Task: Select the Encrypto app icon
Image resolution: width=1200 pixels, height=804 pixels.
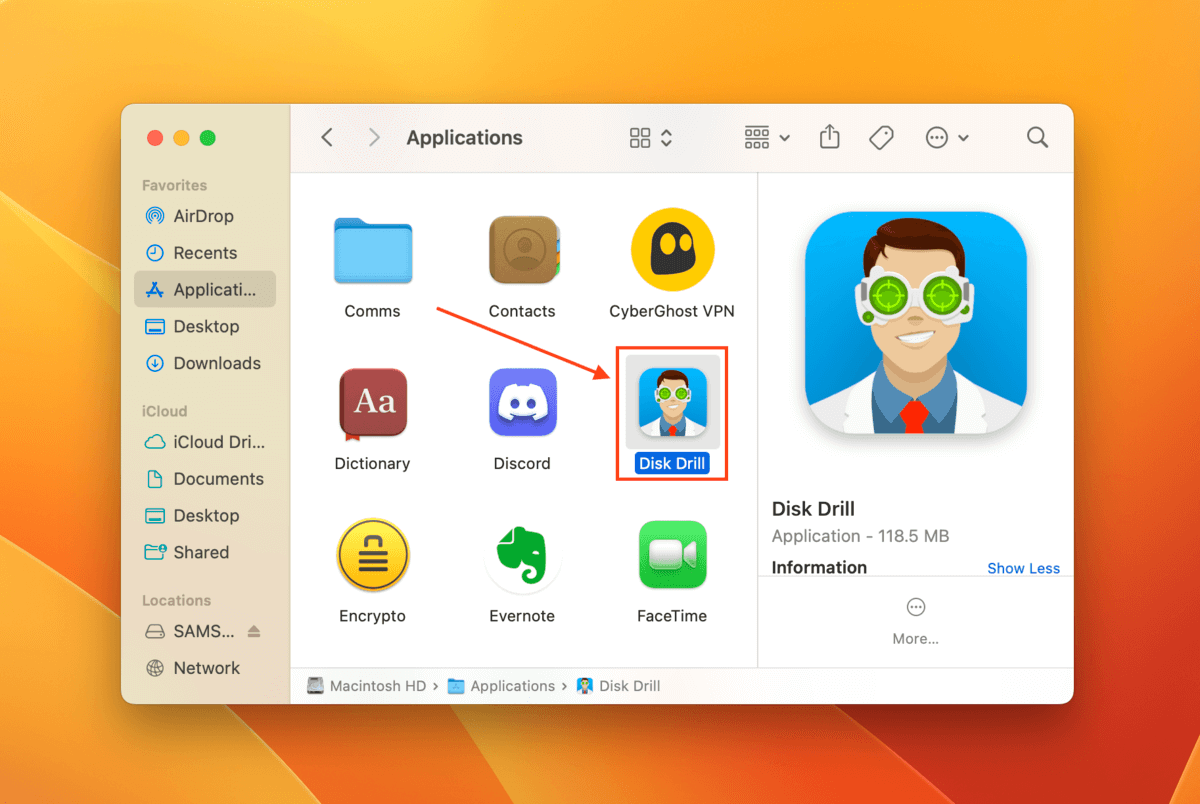Action: [x=372, y=555]
